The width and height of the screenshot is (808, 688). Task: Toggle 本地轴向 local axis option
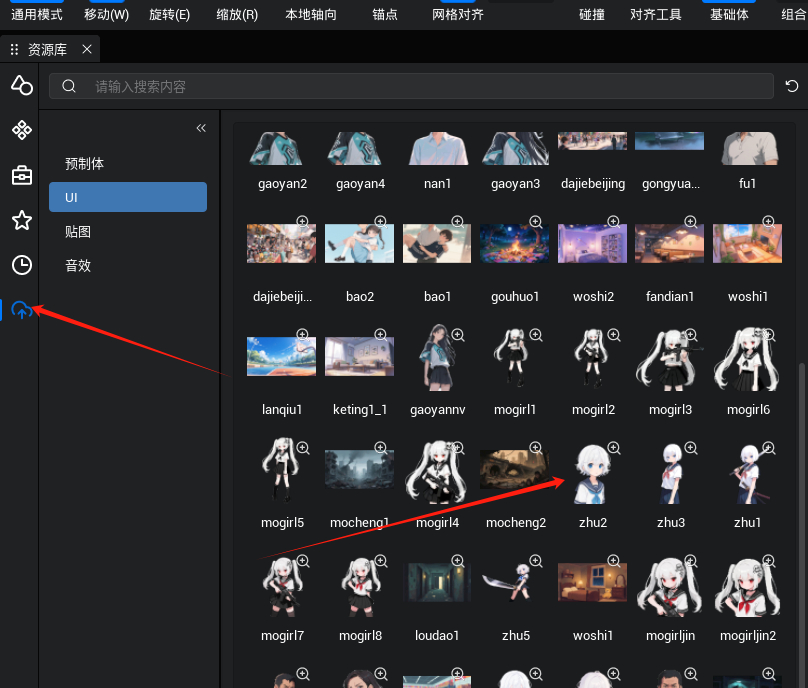tap(311, 14)
